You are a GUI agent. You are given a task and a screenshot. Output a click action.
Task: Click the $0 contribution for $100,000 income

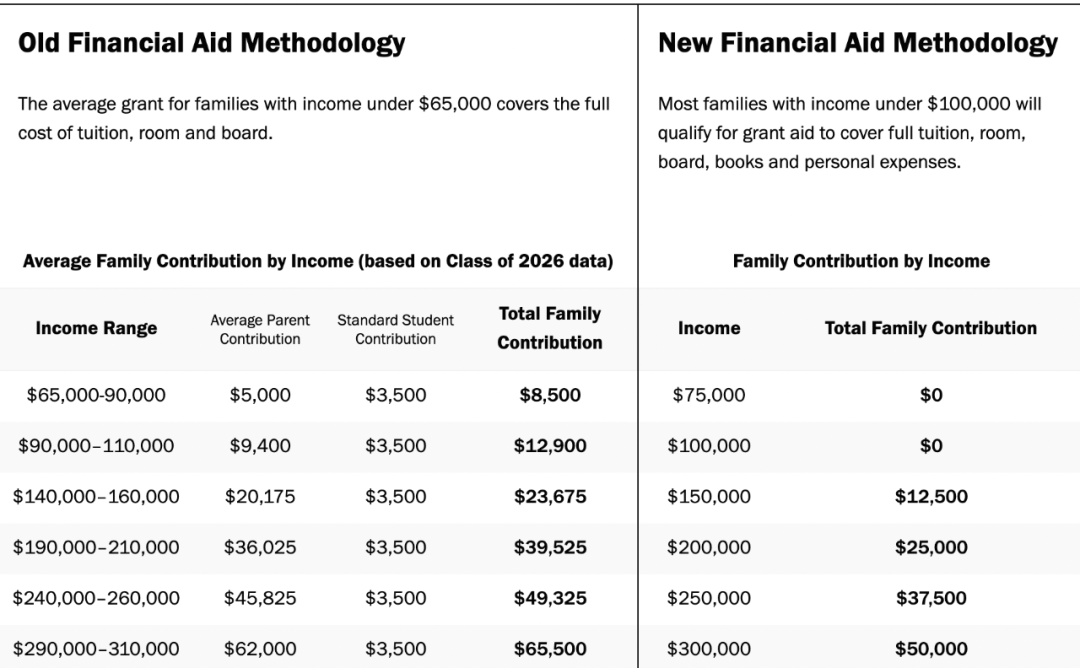click(x=931, y=446)
